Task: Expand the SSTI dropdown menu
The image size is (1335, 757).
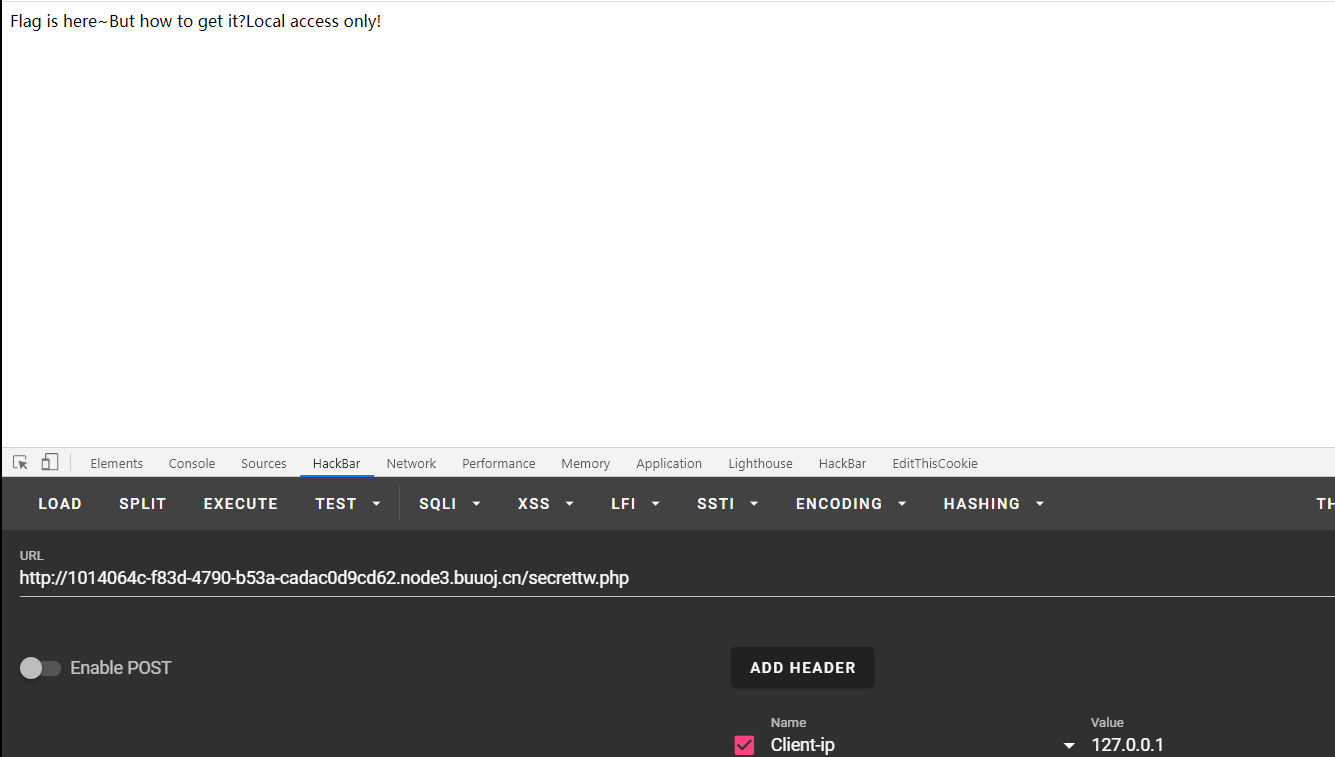Action: tap(727, 504)
